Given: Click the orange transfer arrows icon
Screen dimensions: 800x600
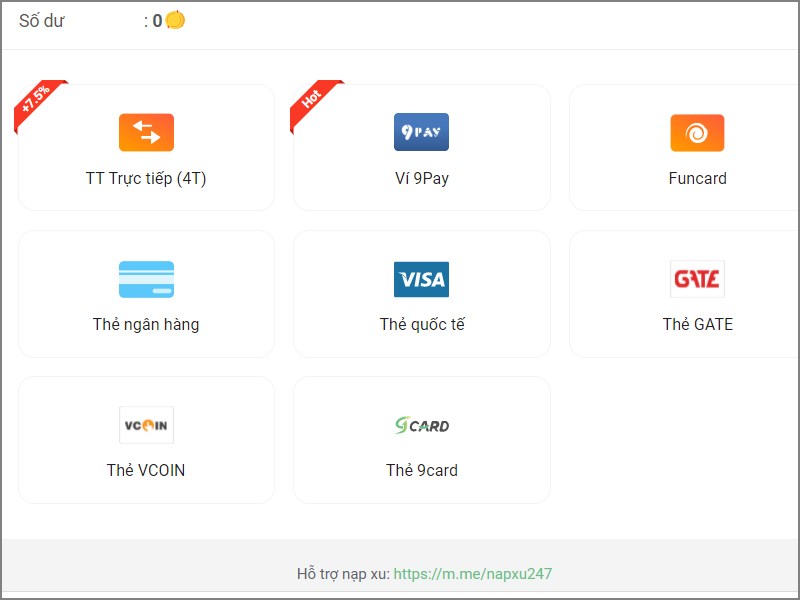Looking at the screenshot, I should coord(146,133).
